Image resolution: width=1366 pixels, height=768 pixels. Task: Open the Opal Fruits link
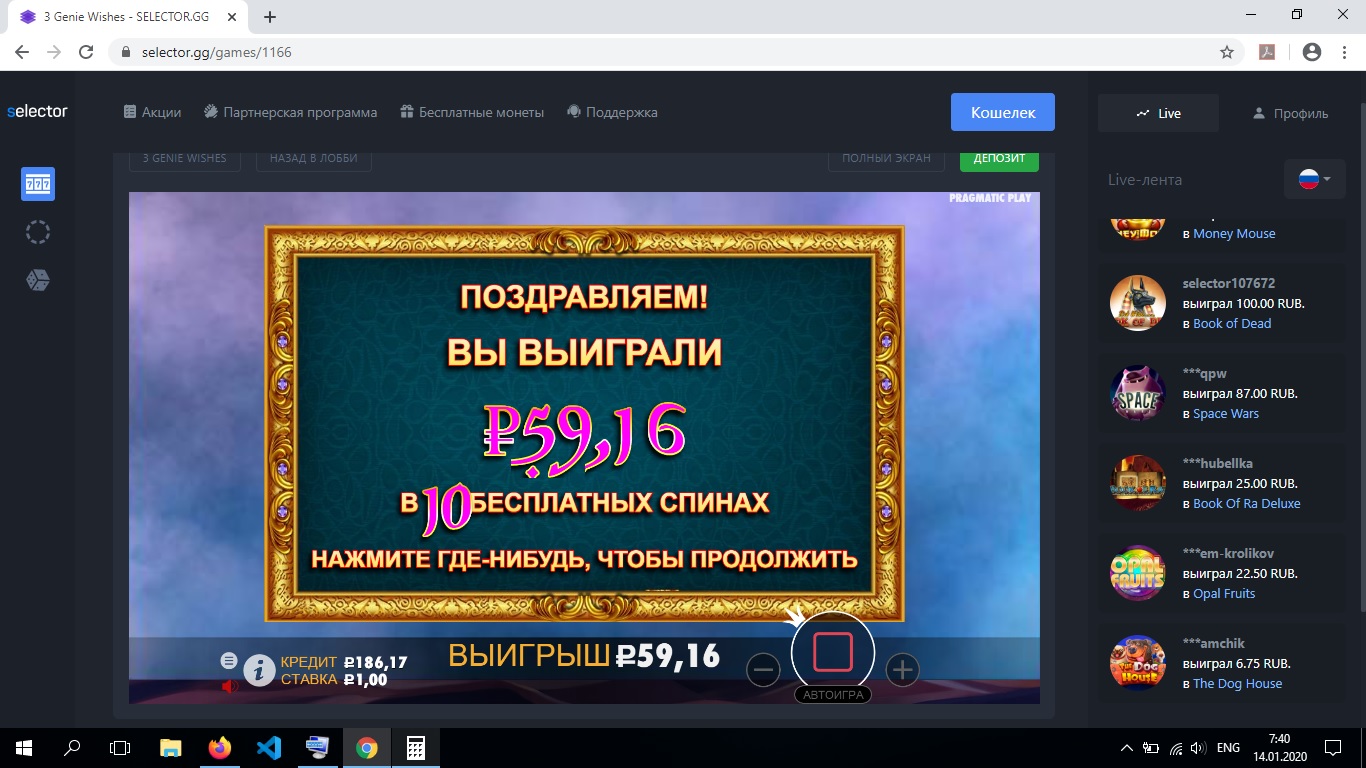coord(1224,594)
